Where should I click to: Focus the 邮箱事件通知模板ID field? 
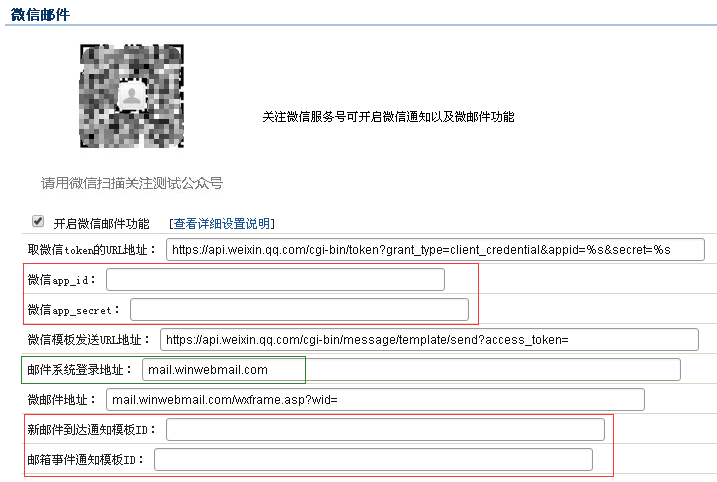click(x=373, y=460)
